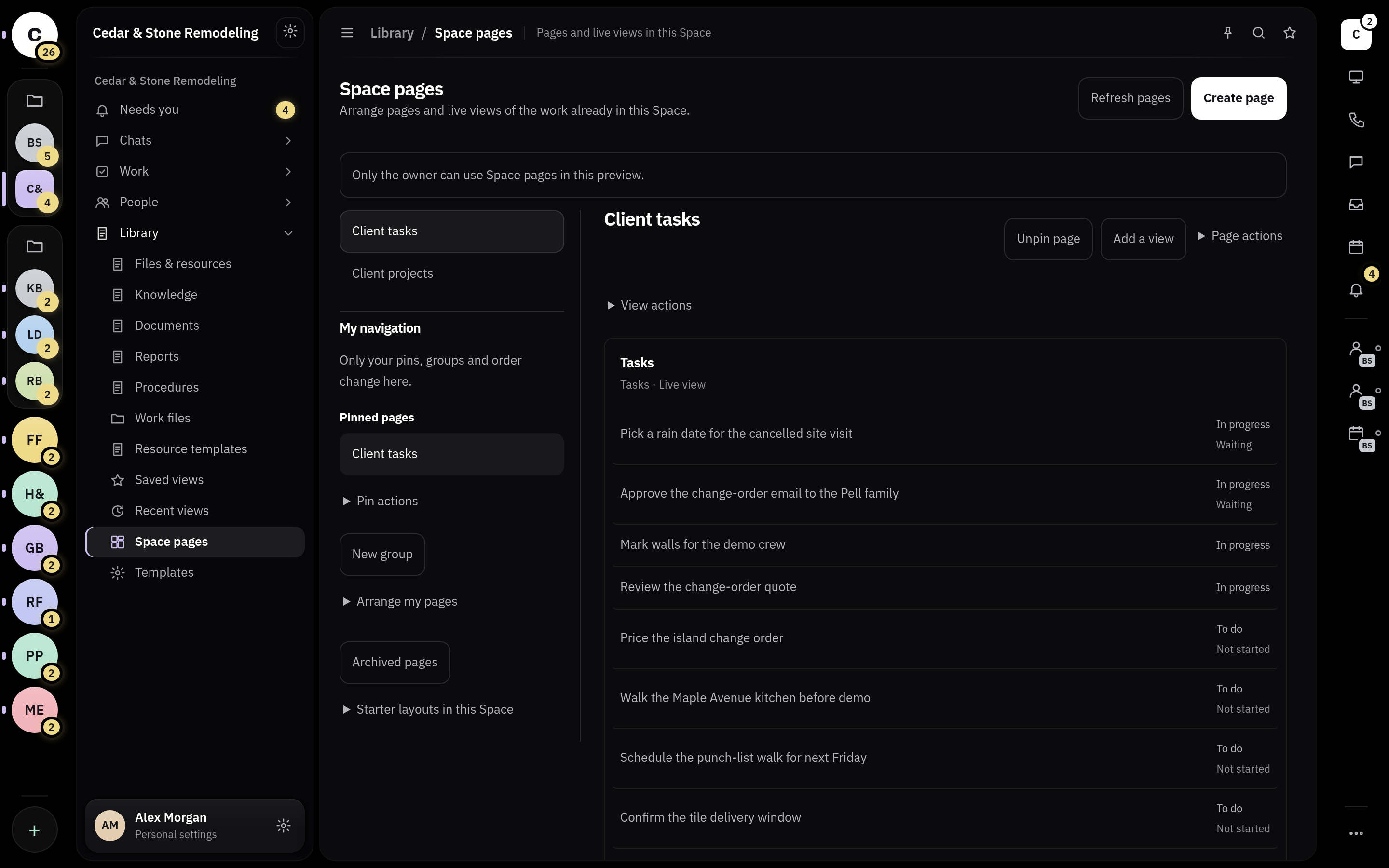Click the Library breadcrumb link
The width and height of the screenshot is (1389, 868).
point(392,33)
